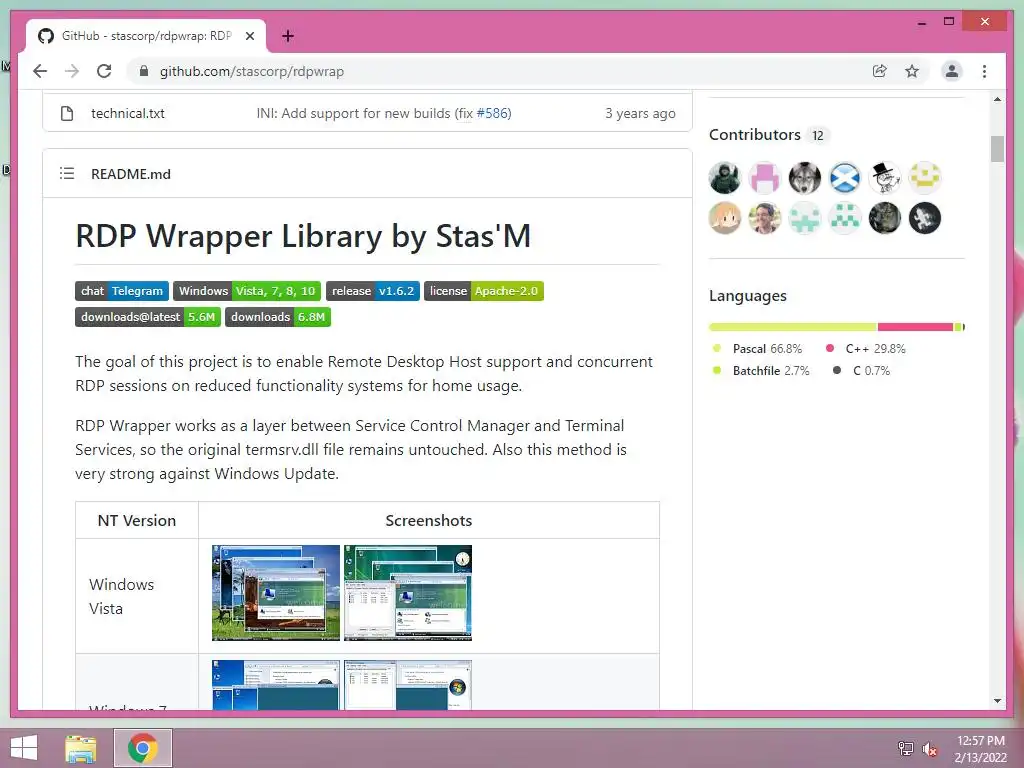Open the release v1.6.2 badge
The height and width of the screenshot is (768, 1024).
[x=372, y=291]
